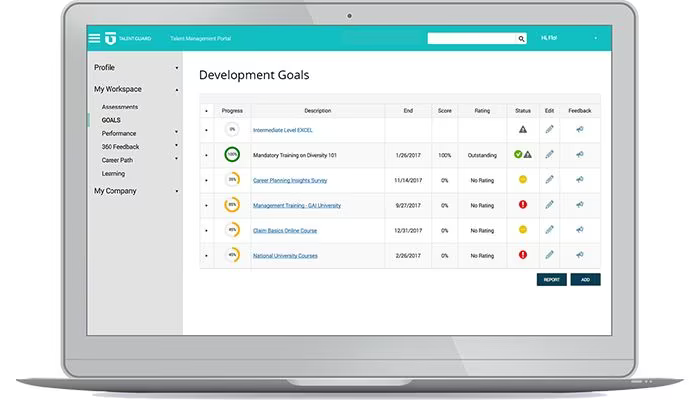Select Assessments in My Workspace
Viewport: 700px width, 400px height.
[x=120, y=107]
